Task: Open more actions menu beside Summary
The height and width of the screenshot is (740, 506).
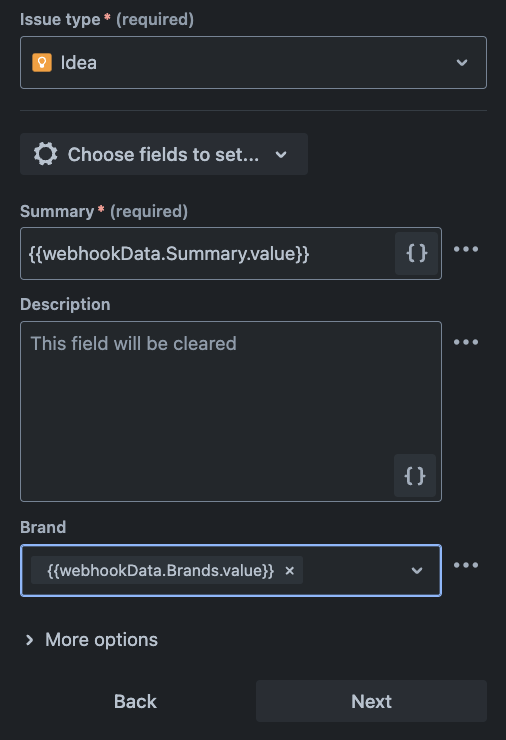Action: pos(466,249)
